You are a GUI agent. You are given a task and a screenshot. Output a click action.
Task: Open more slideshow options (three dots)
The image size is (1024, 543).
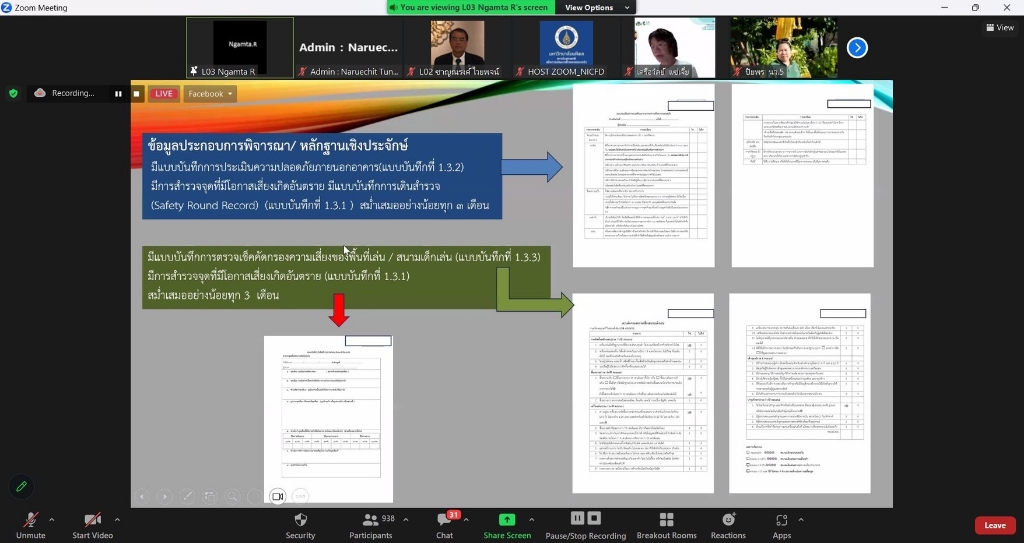tap(300, 497)
